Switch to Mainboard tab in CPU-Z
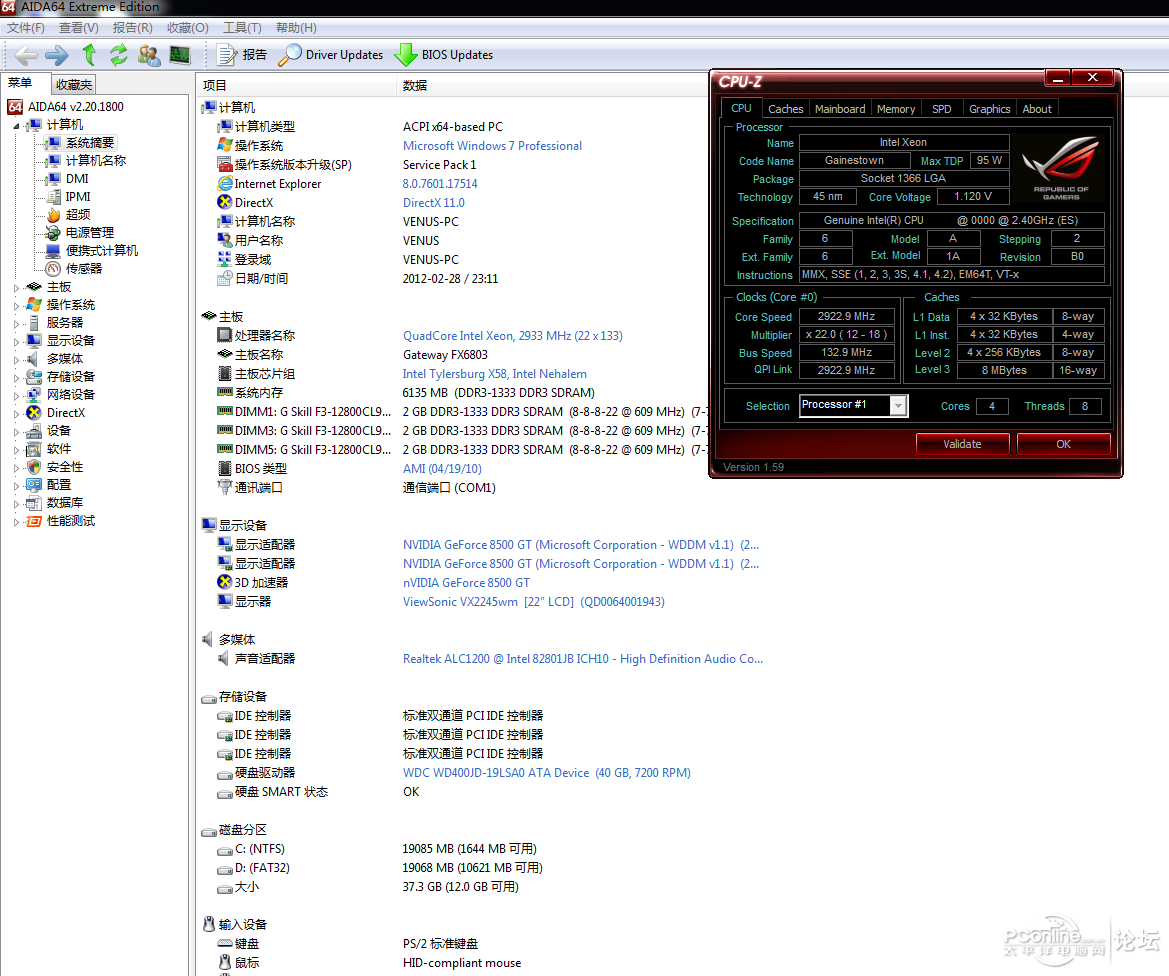 click(x=840, y=109)
